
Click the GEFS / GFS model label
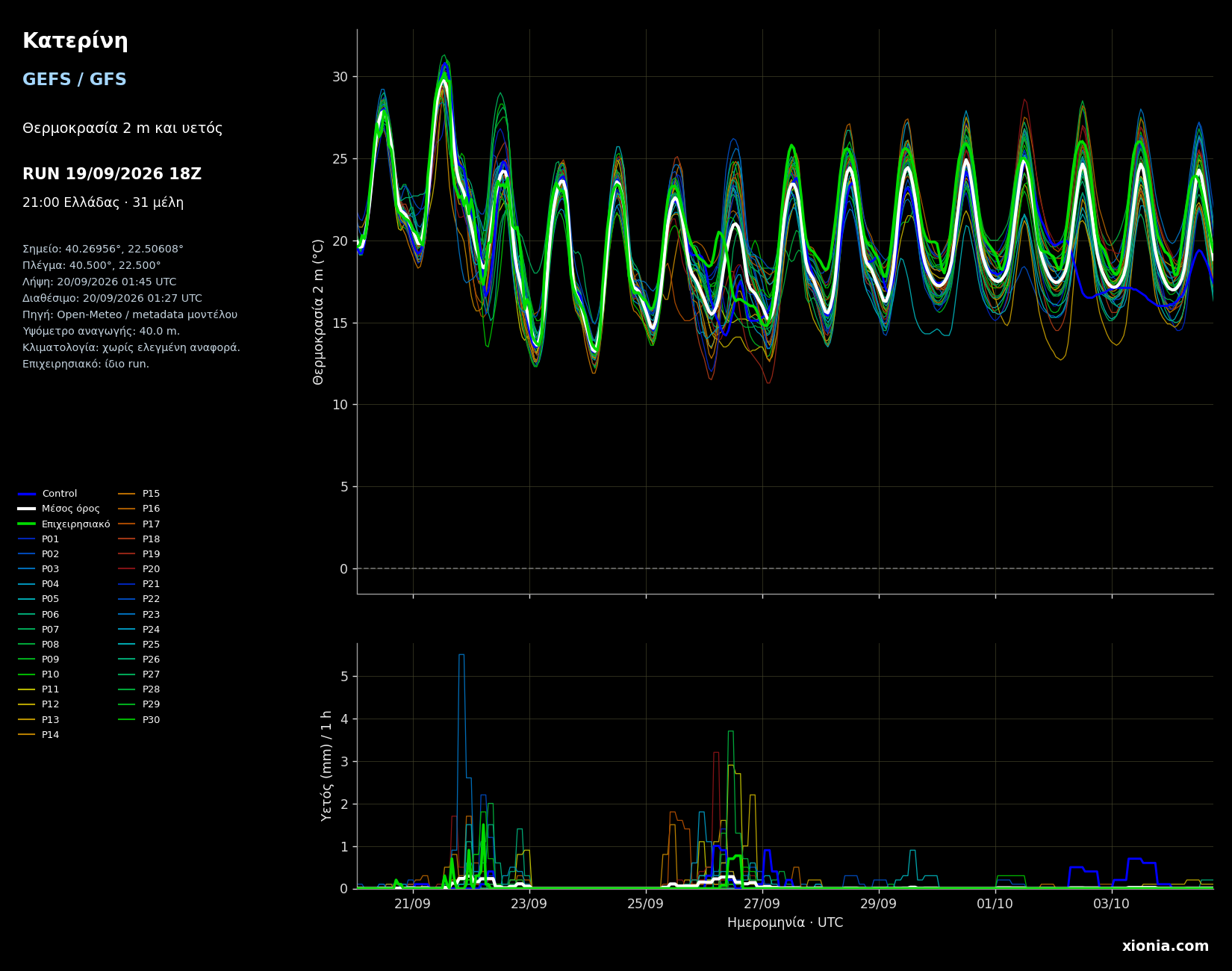point(75,80)
